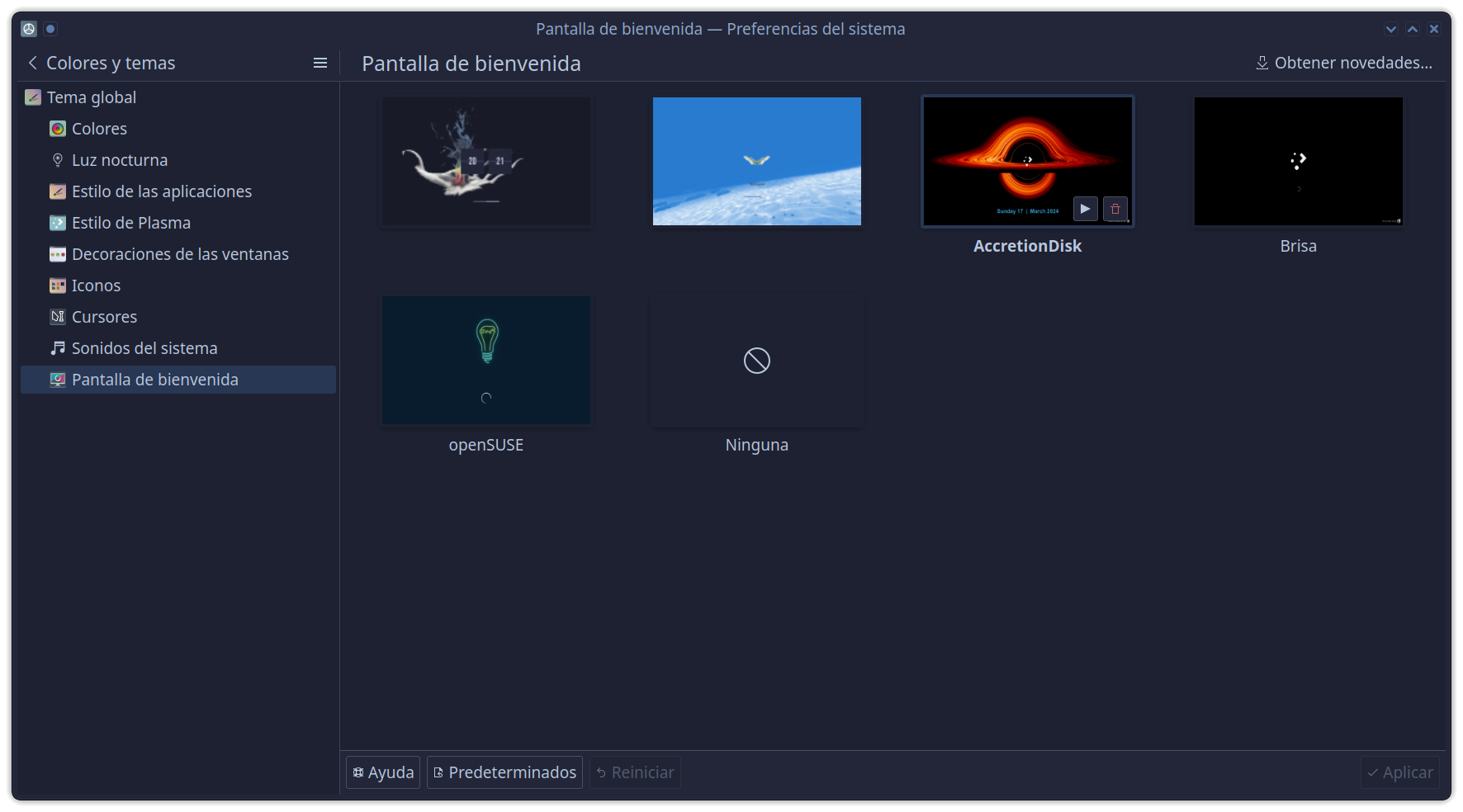Open the Decoraciones de las ventanas icon
The width and height of the screenshot is (1463, 812).
58,254
